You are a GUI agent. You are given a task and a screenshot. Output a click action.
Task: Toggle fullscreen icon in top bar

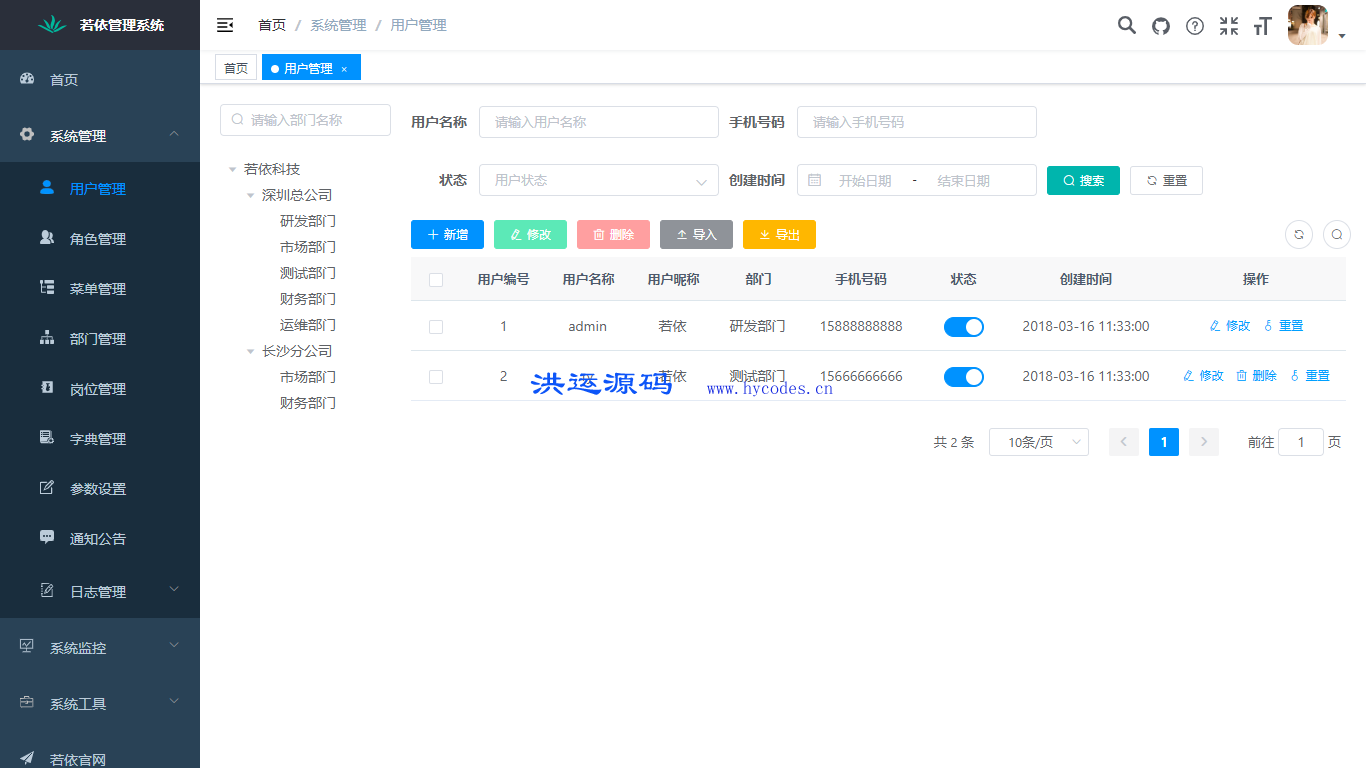(1229, 26)
